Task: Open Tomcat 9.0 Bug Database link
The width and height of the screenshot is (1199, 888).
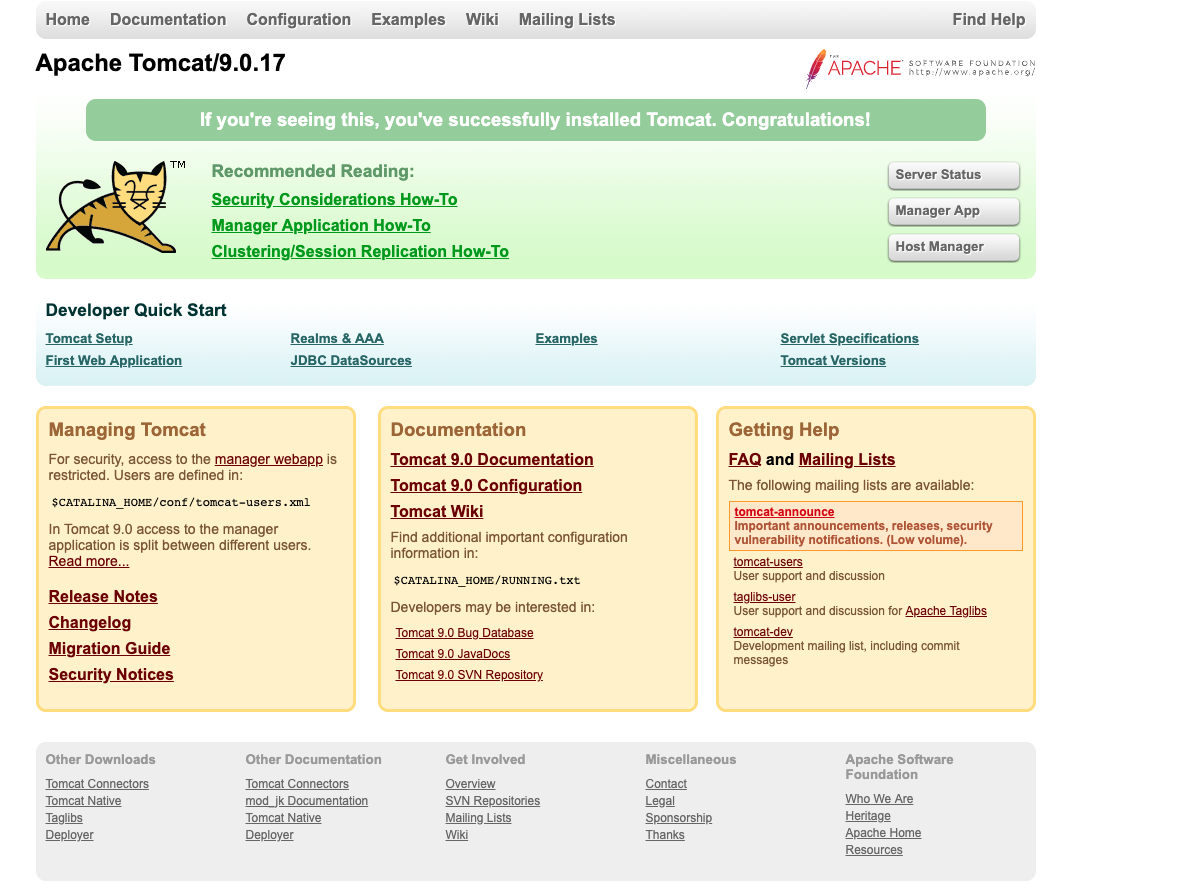Action: point(464,633)
